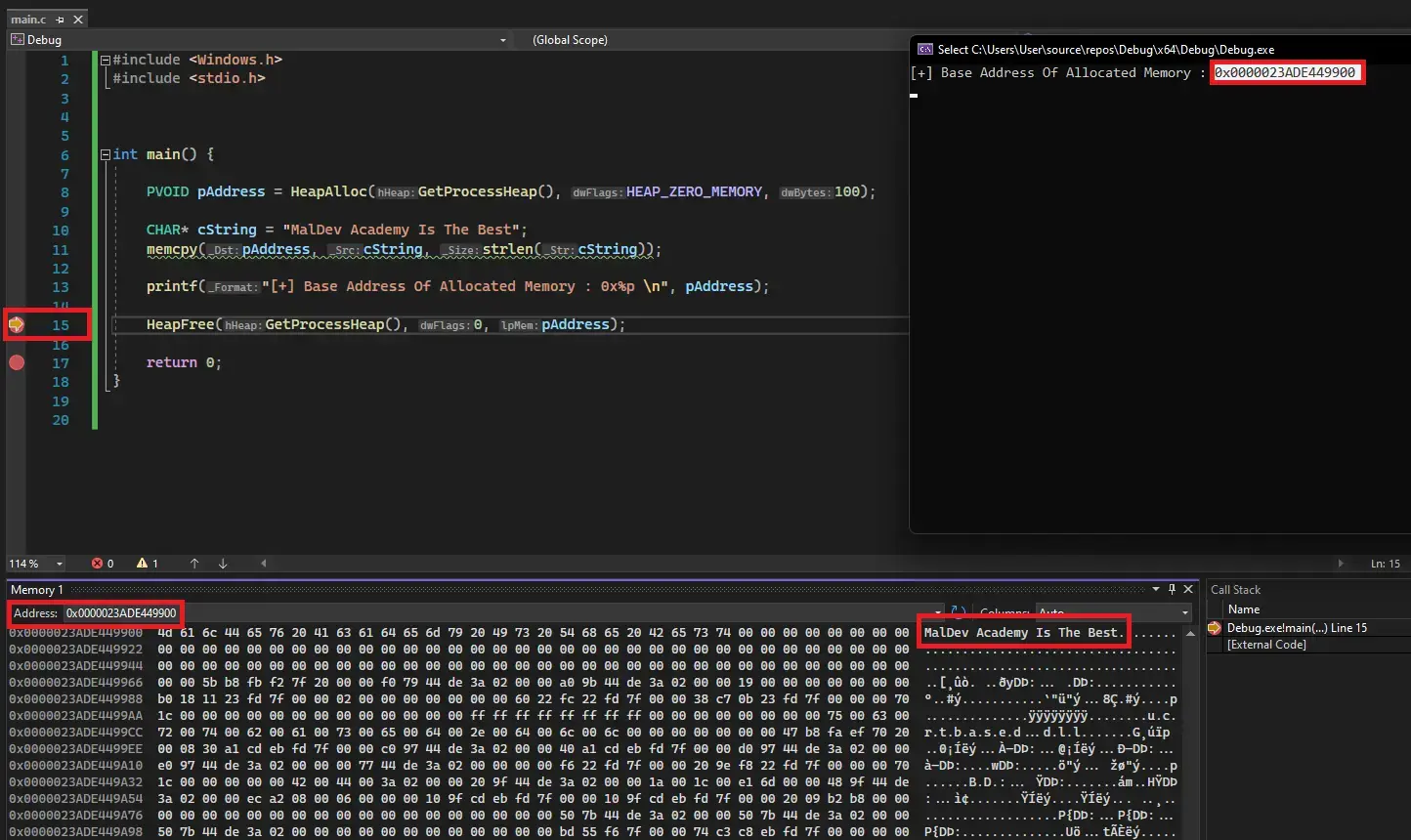Select the main.c editor tab

(x=28, y=20)
